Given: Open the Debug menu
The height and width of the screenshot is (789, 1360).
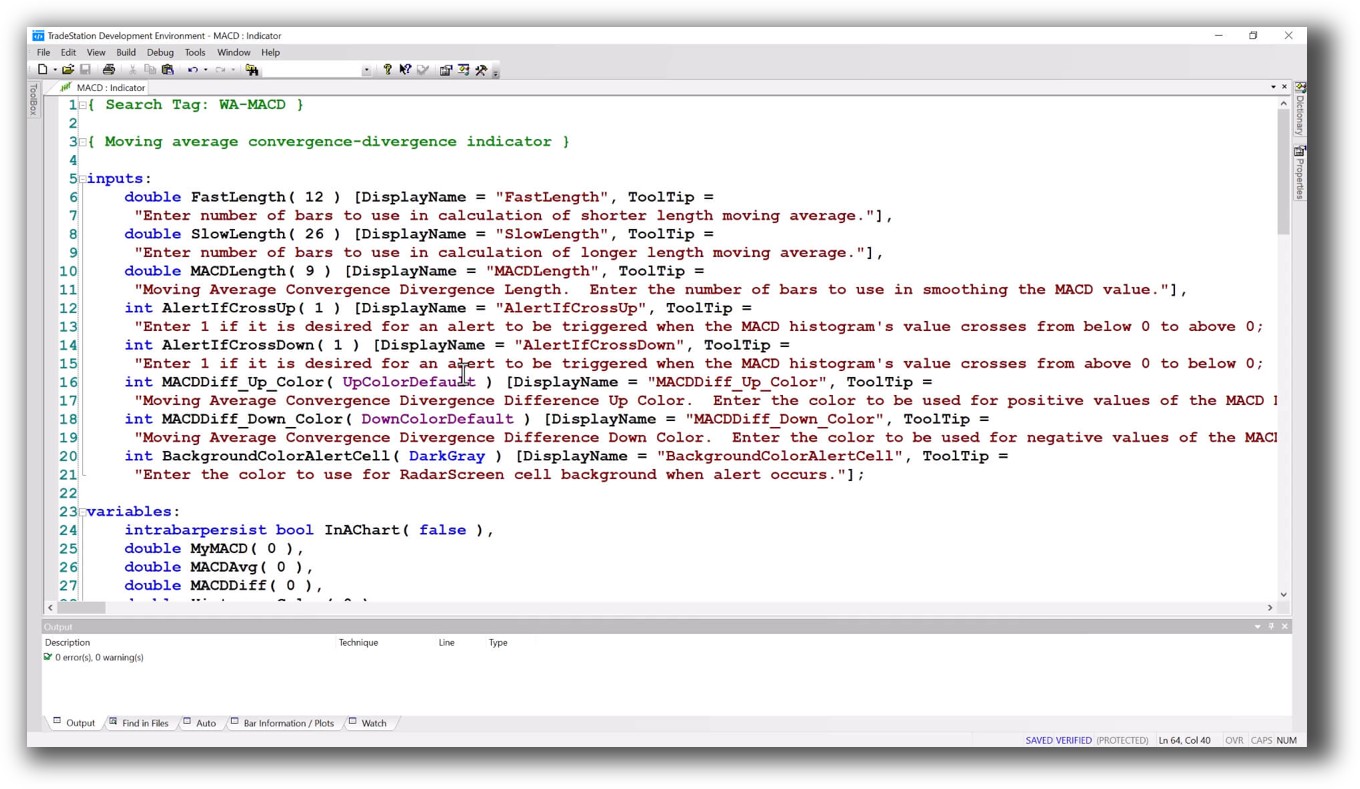Looking at the screenshot, I should pos(159,52).
